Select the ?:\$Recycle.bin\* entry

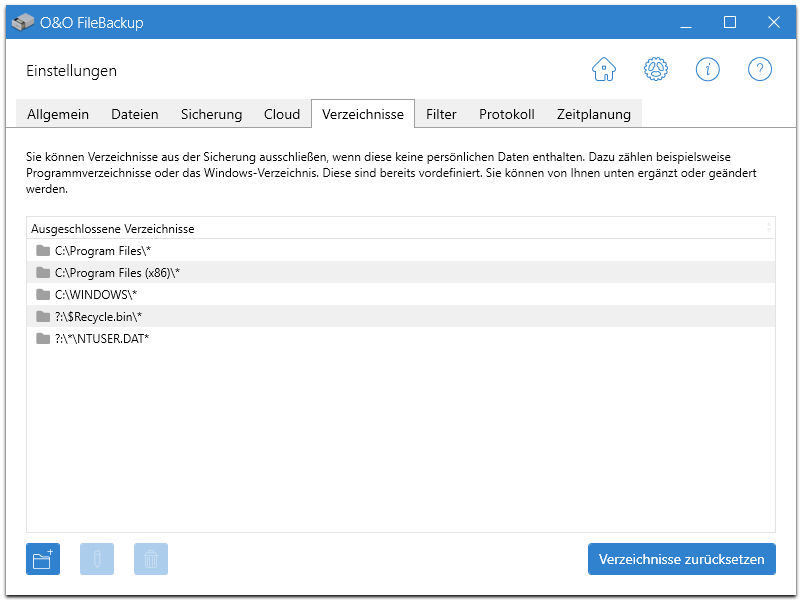pyautogui.click(x=400, y=317)
